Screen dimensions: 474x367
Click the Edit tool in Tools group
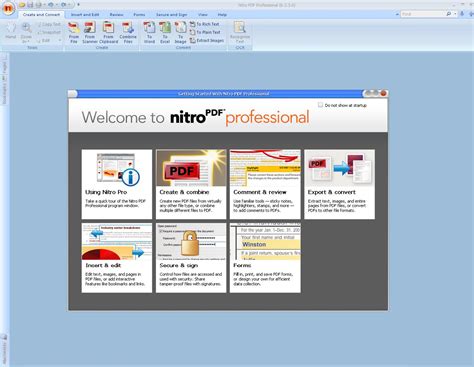[x=44, y=40]
